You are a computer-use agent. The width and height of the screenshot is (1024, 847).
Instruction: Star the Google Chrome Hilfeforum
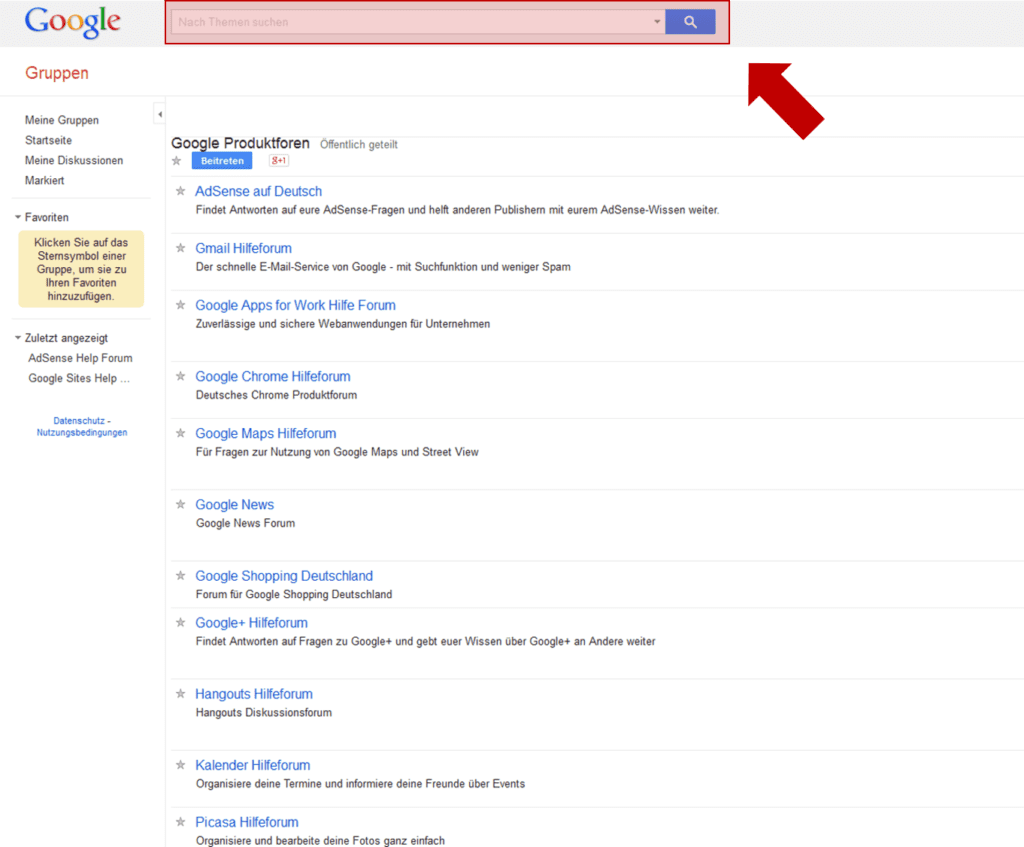point(181,376)
